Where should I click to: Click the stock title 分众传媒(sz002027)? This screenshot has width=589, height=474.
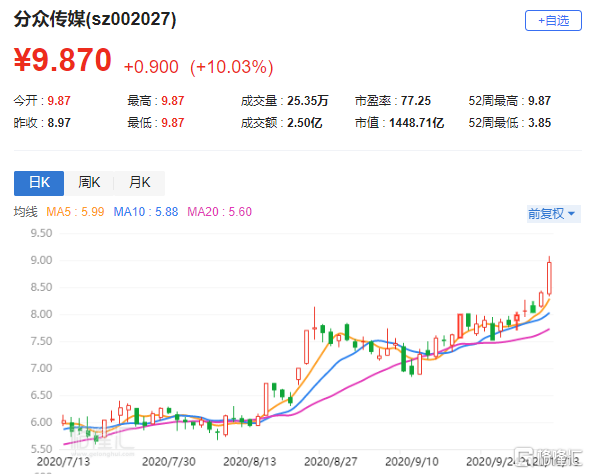point(95,19)
